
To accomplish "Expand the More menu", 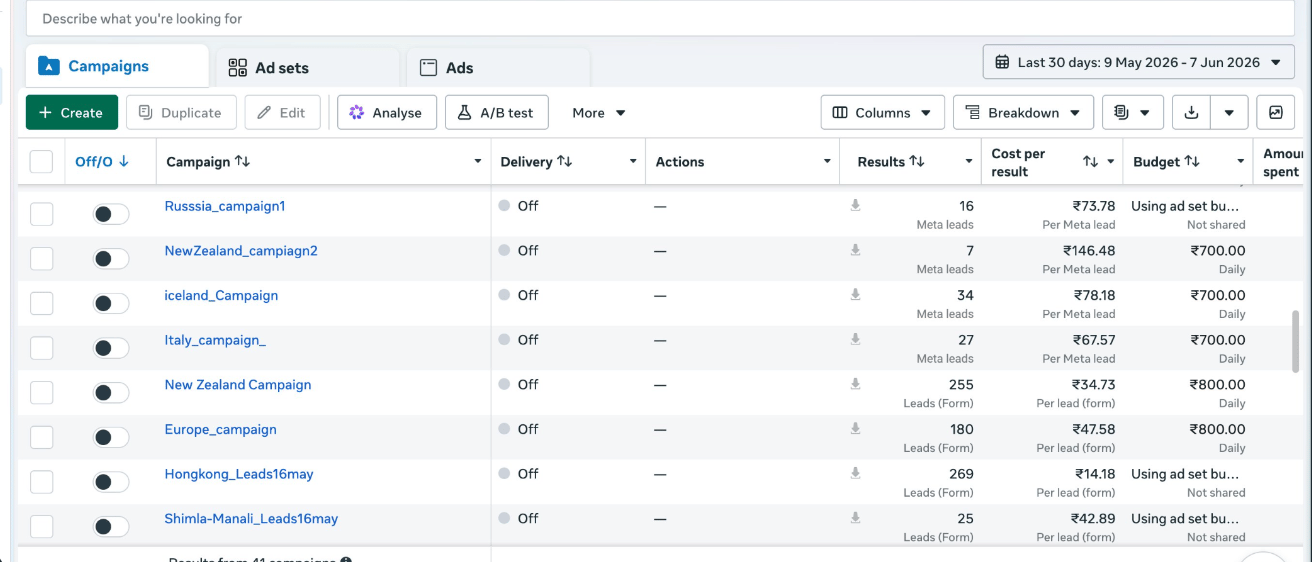I will click(599, 113).
